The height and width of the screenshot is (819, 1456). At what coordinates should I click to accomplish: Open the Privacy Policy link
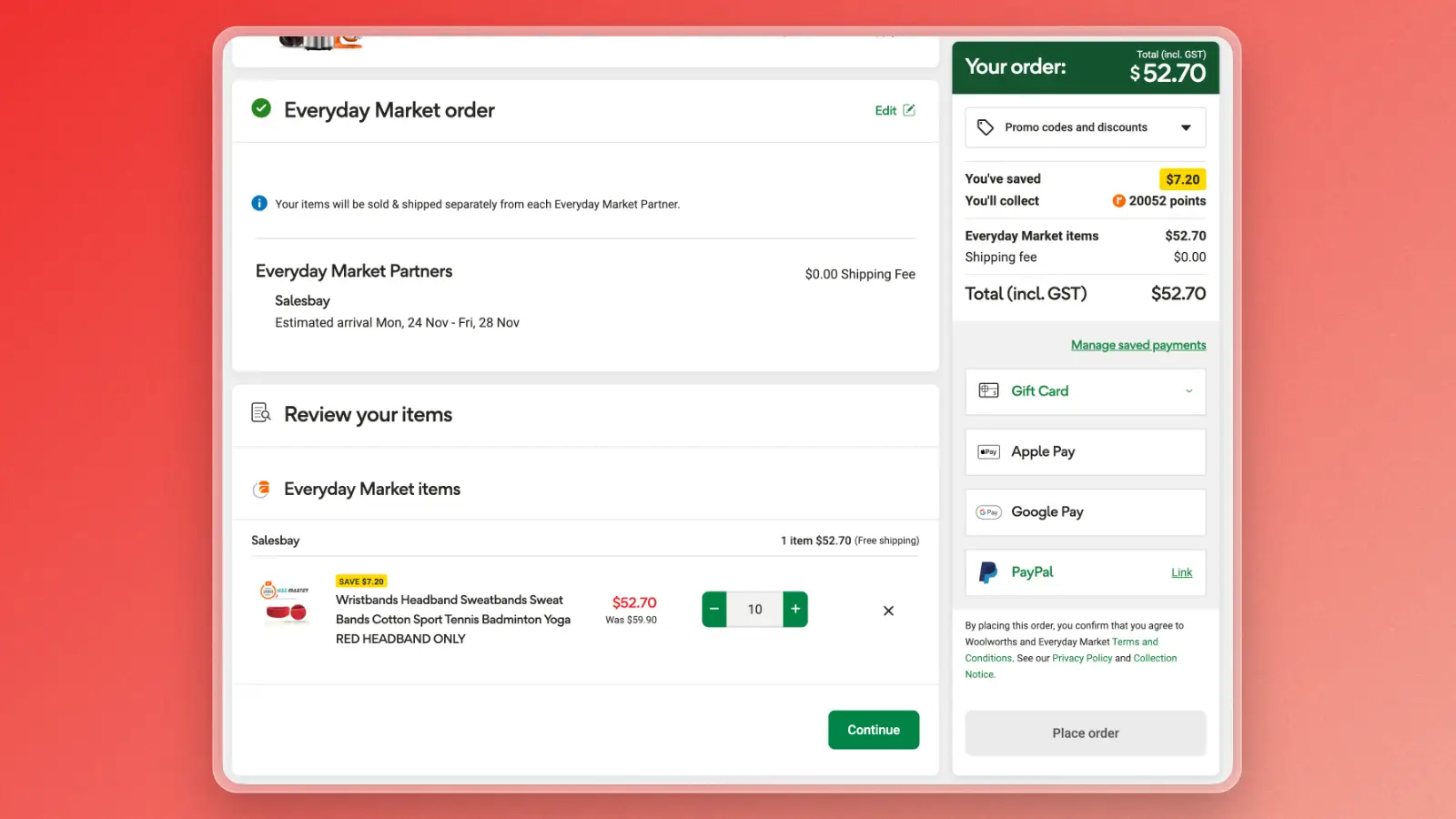click(x=1082, y=658)
